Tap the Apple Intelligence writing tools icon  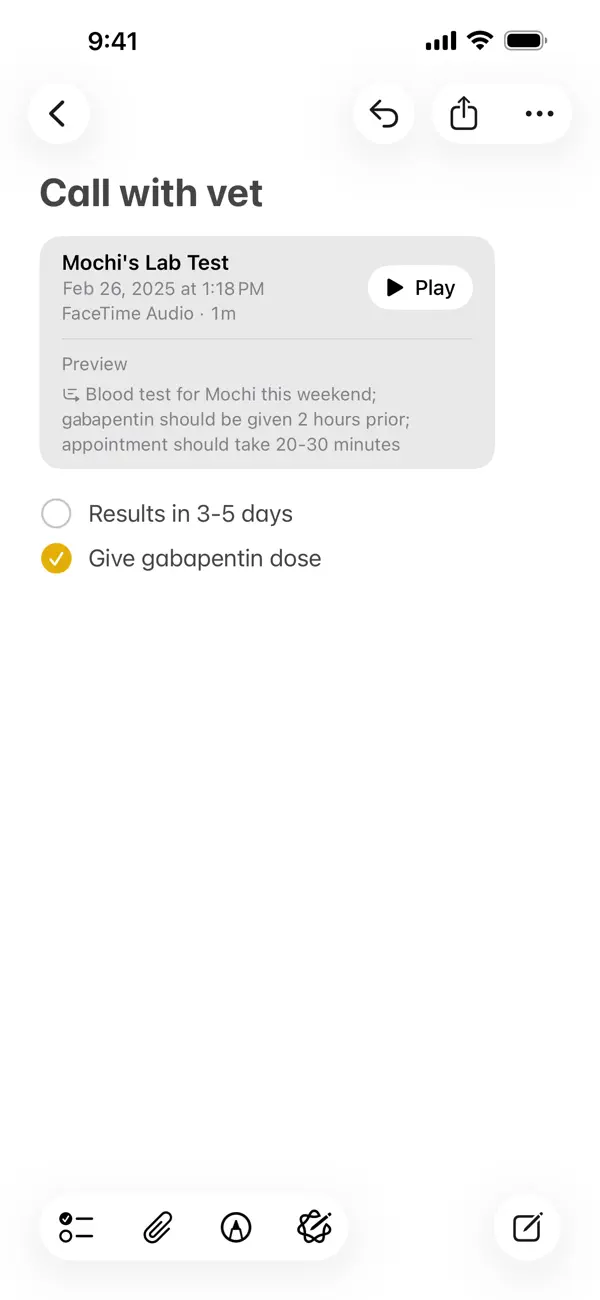pos(314,1228)
